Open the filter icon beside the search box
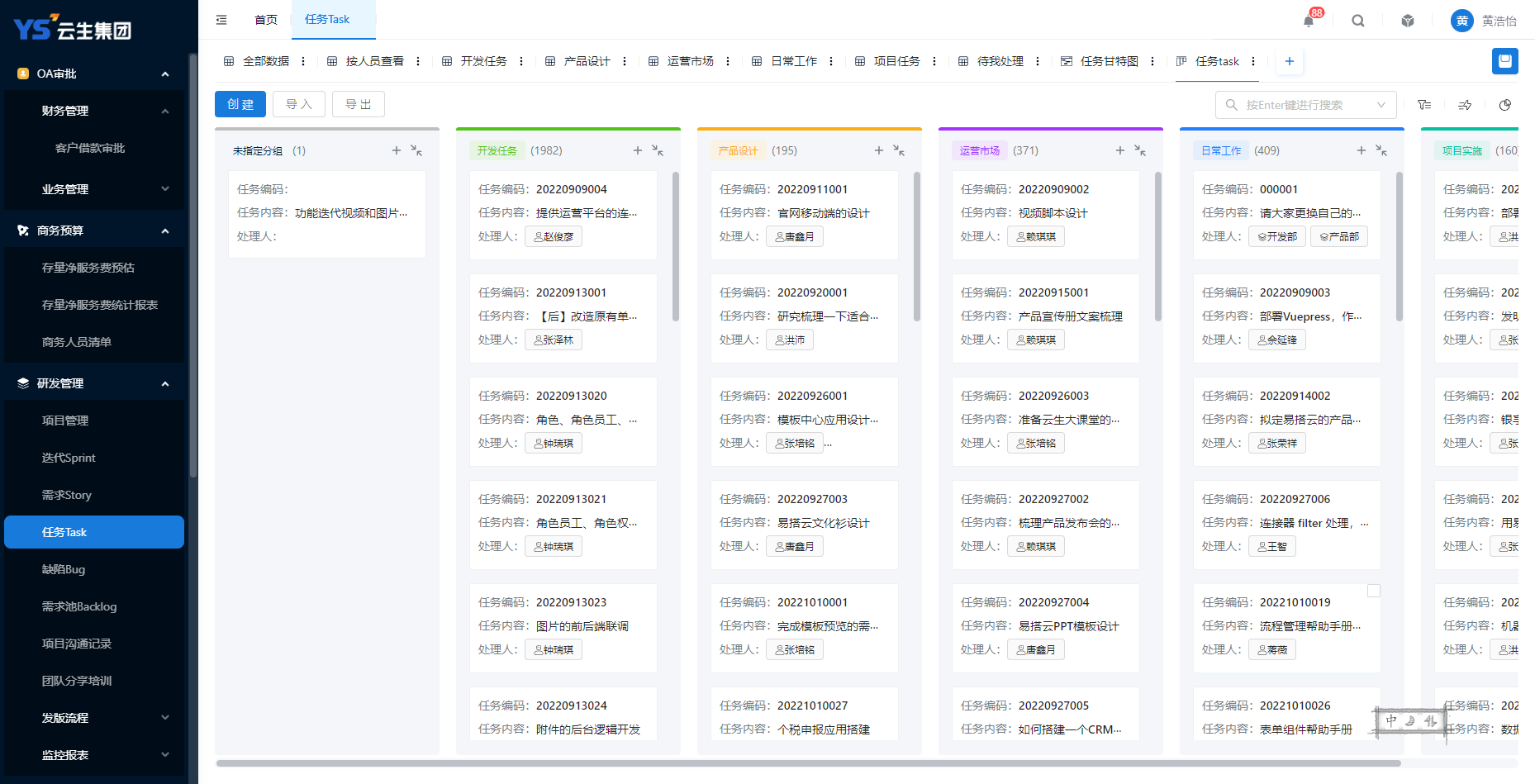 coord(1424,105)
